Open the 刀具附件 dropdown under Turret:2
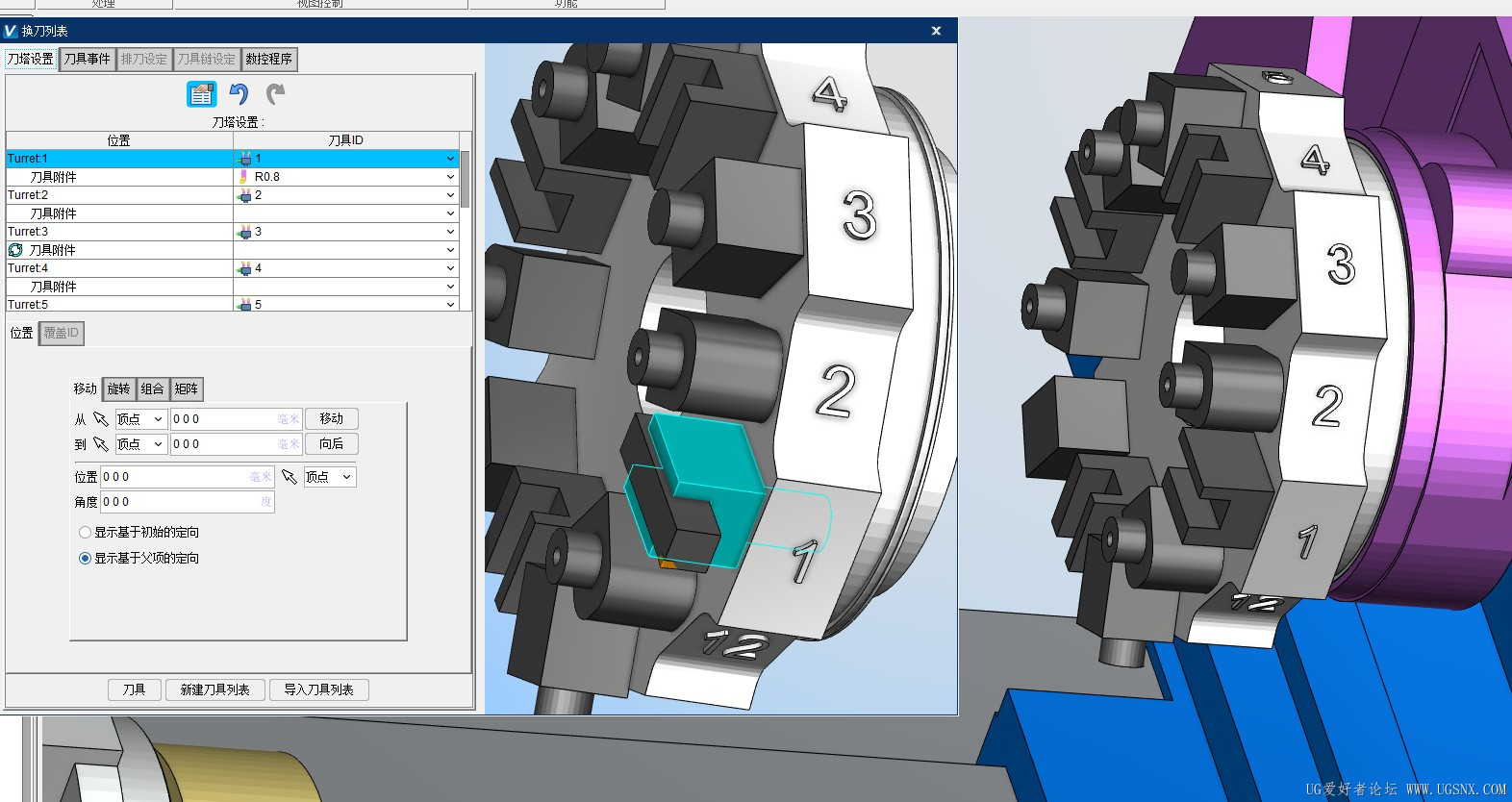Viewport: 1512px width, 802px height. click(x=450, y=213)
